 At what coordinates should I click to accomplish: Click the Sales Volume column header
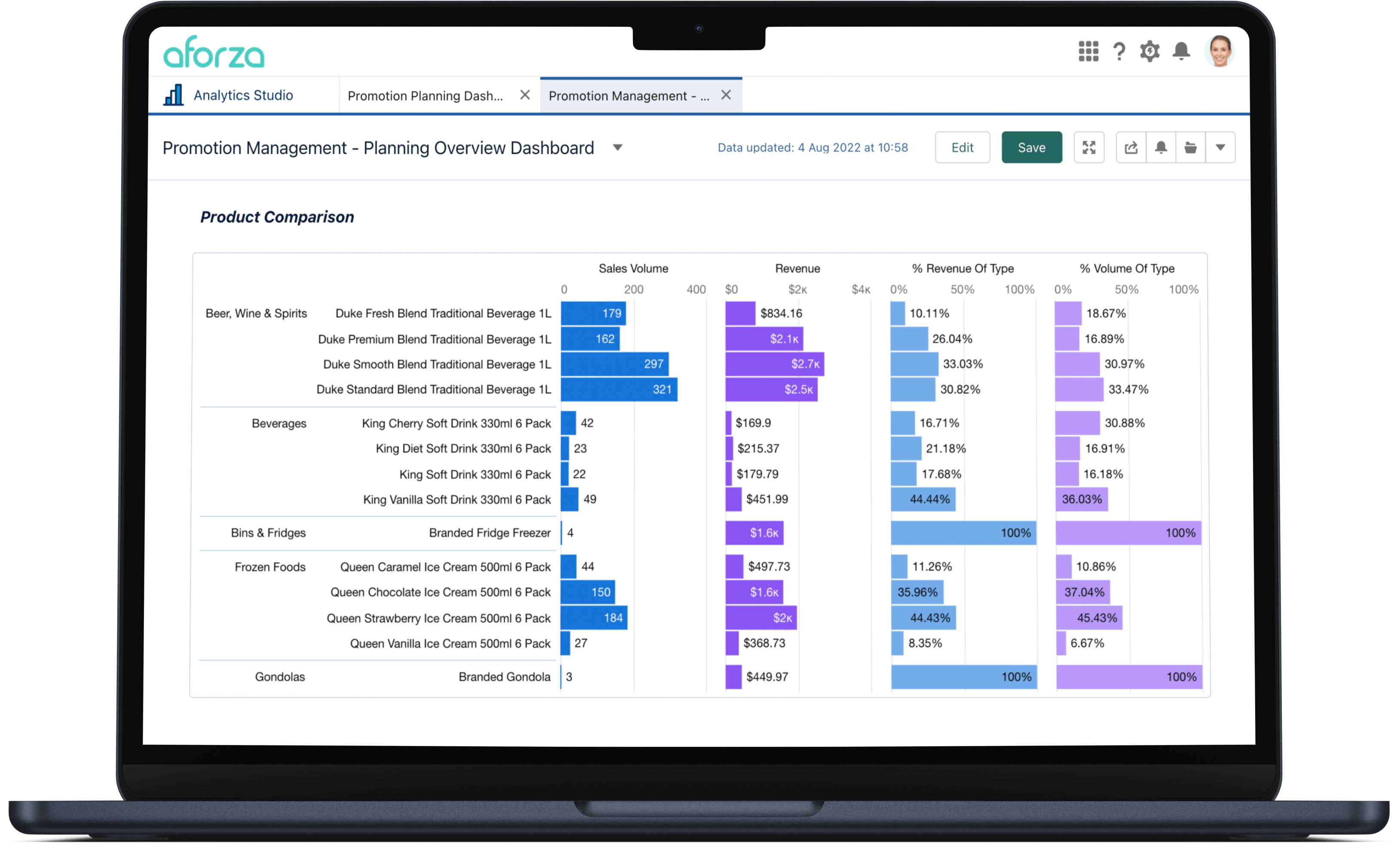pos(633,268)
